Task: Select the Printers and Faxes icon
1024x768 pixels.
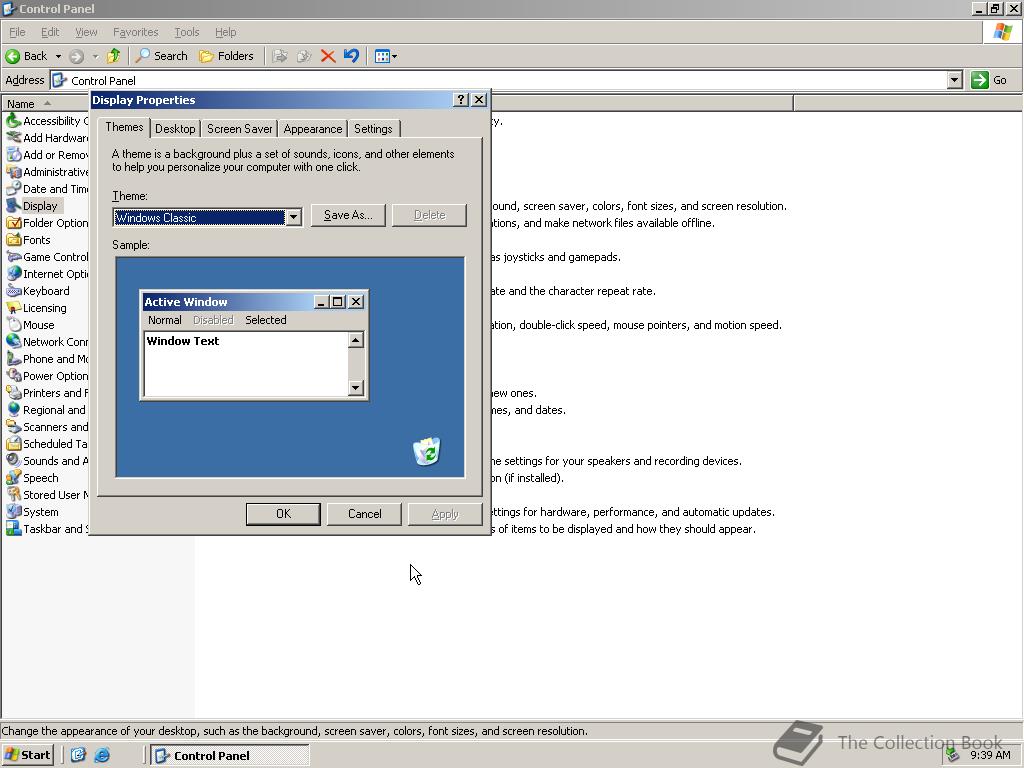Action: click(13, 392)
